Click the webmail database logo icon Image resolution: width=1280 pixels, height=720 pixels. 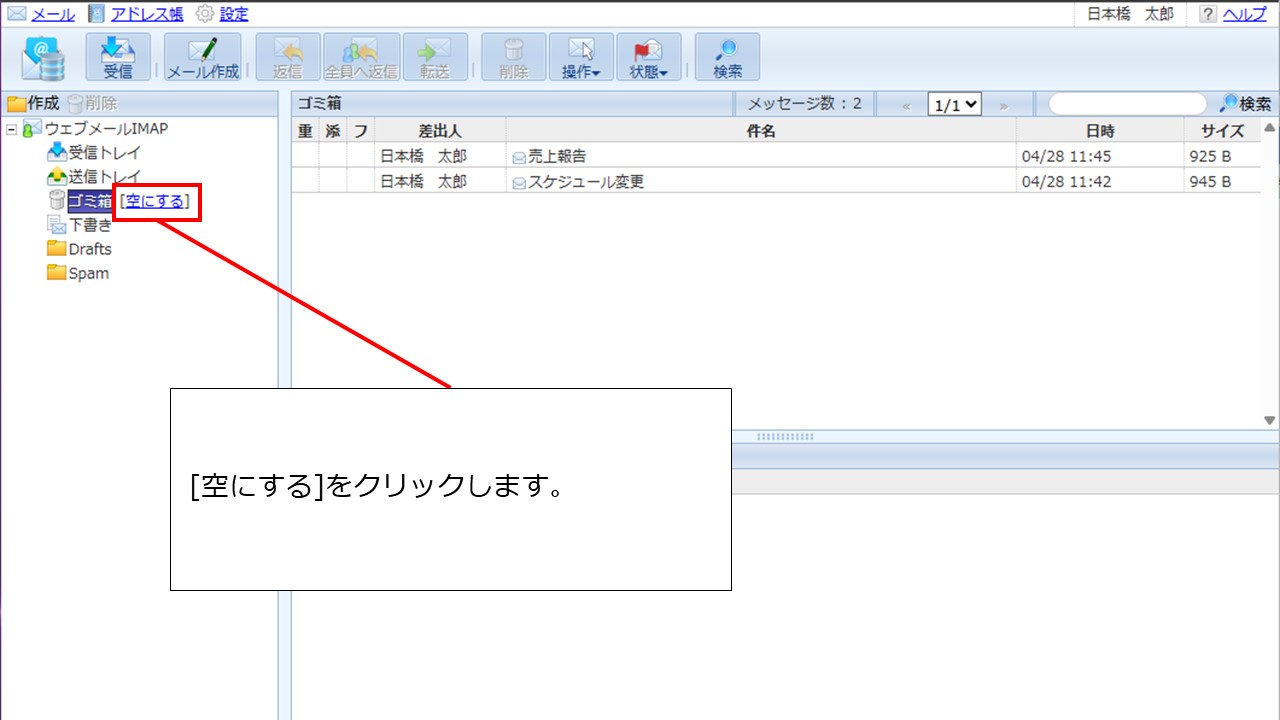pyautogui.click(x=44, y=58)
